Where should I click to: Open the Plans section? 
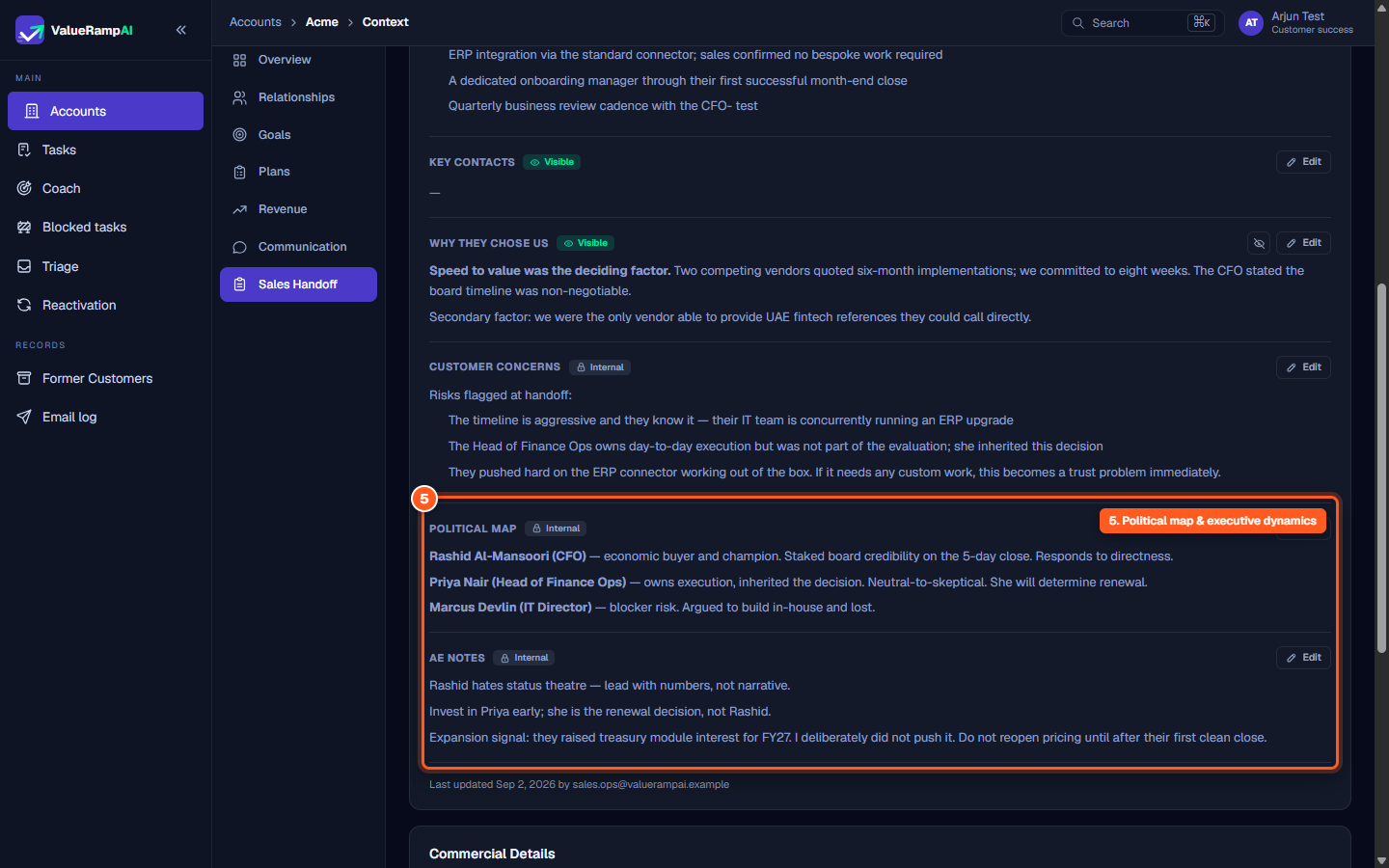298,172
